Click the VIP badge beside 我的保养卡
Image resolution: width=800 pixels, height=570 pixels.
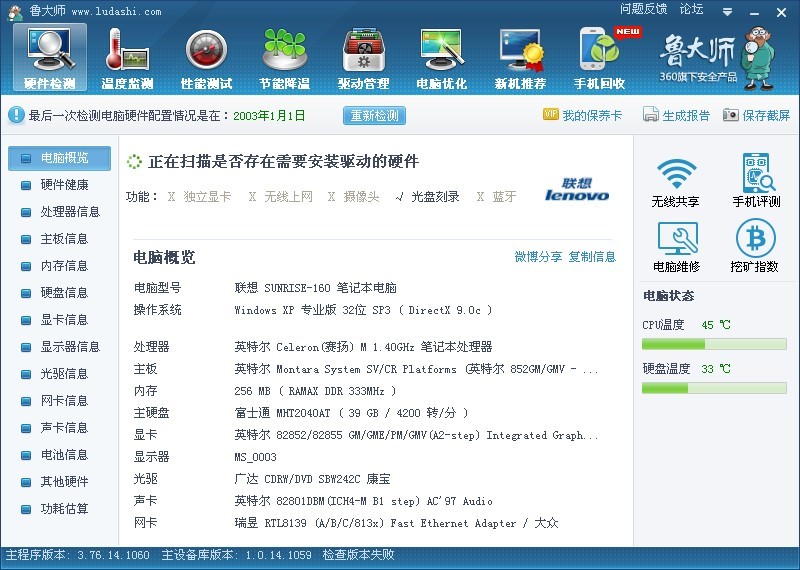551,114
